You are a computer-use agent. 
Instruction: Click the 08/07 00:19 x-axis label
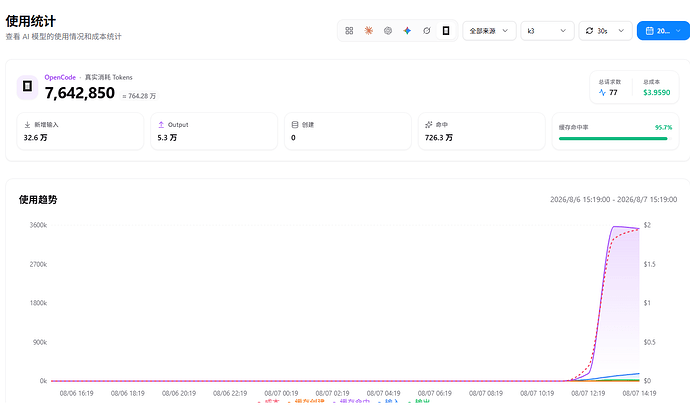pos(281,393)
